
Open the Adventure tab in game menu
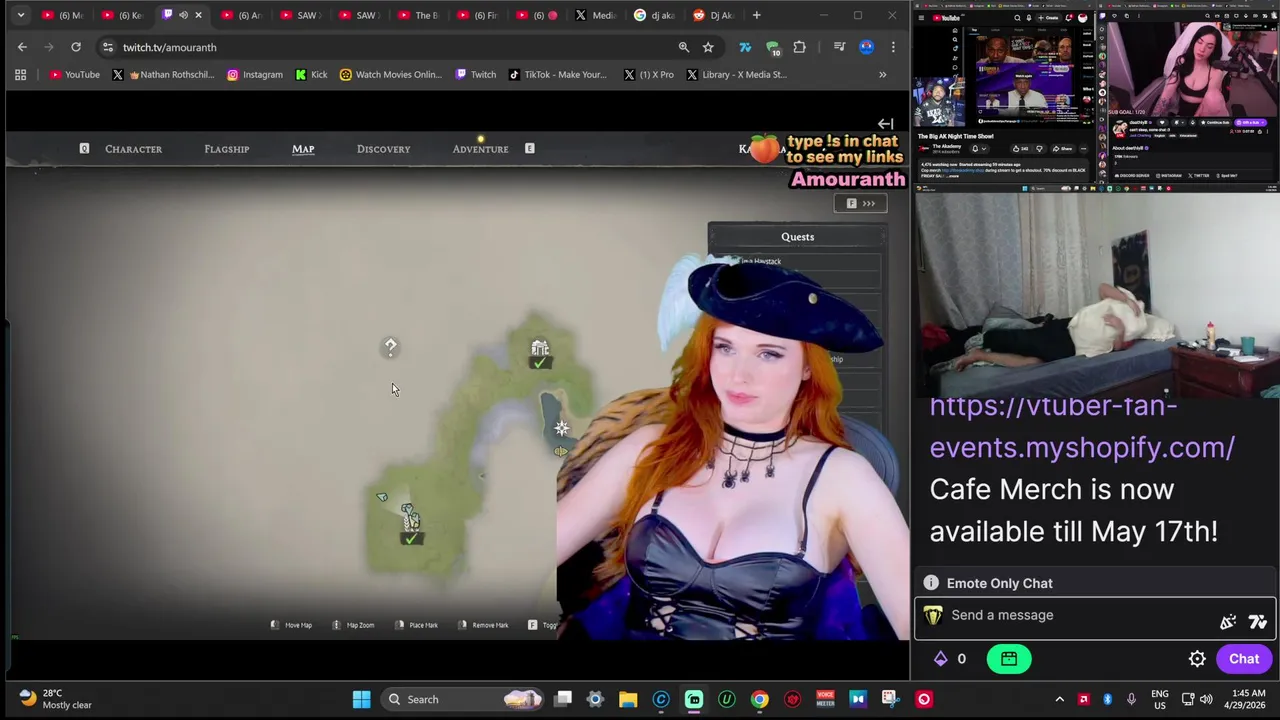480,149
